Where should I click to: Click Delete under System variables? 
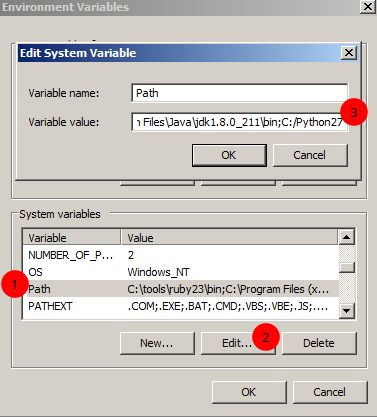(319, 343)
